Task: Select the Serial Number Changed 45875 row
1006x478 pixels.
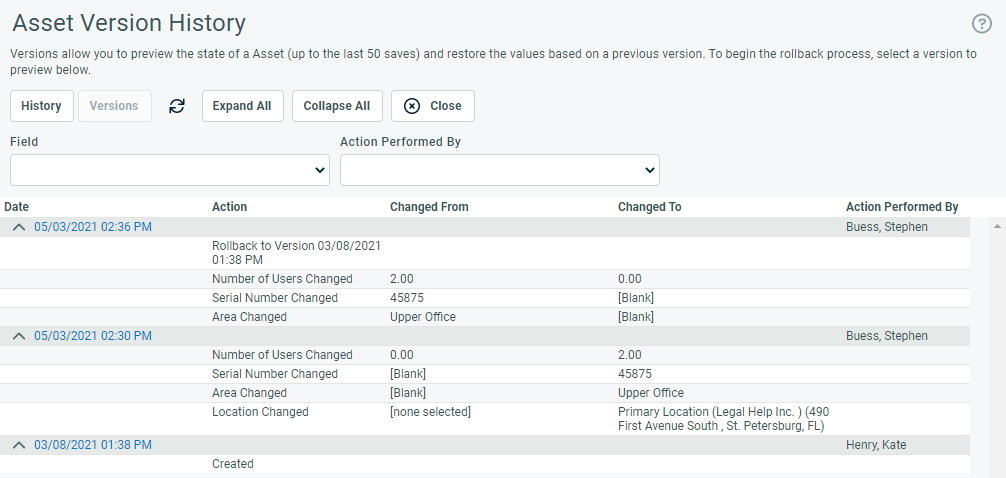Action: point(485,298)
